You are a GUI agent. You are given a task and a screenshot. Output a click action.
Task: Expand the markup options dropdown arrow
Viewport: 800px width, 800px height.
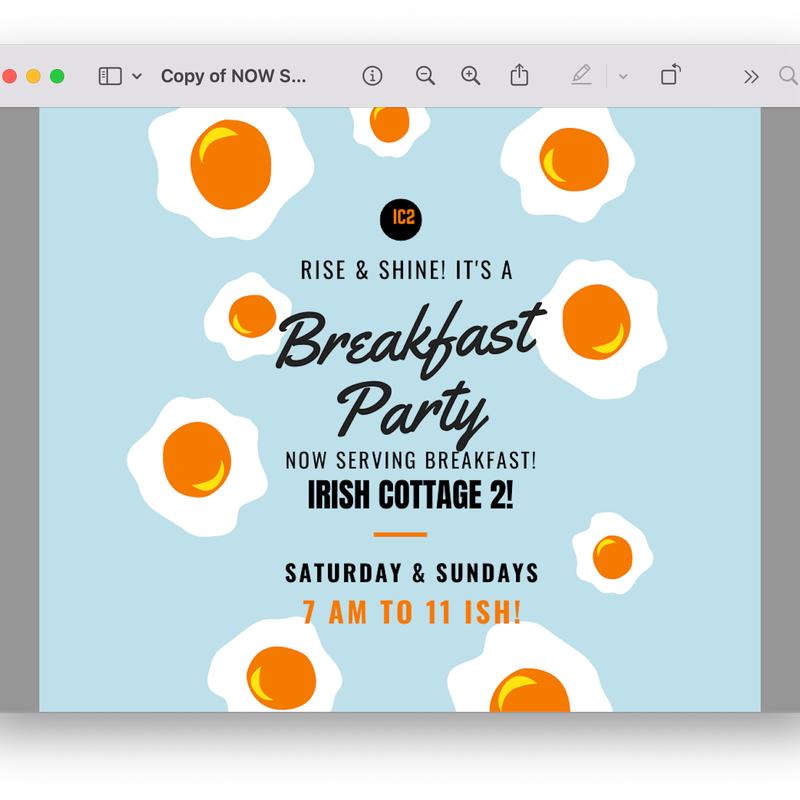[623, 76]
